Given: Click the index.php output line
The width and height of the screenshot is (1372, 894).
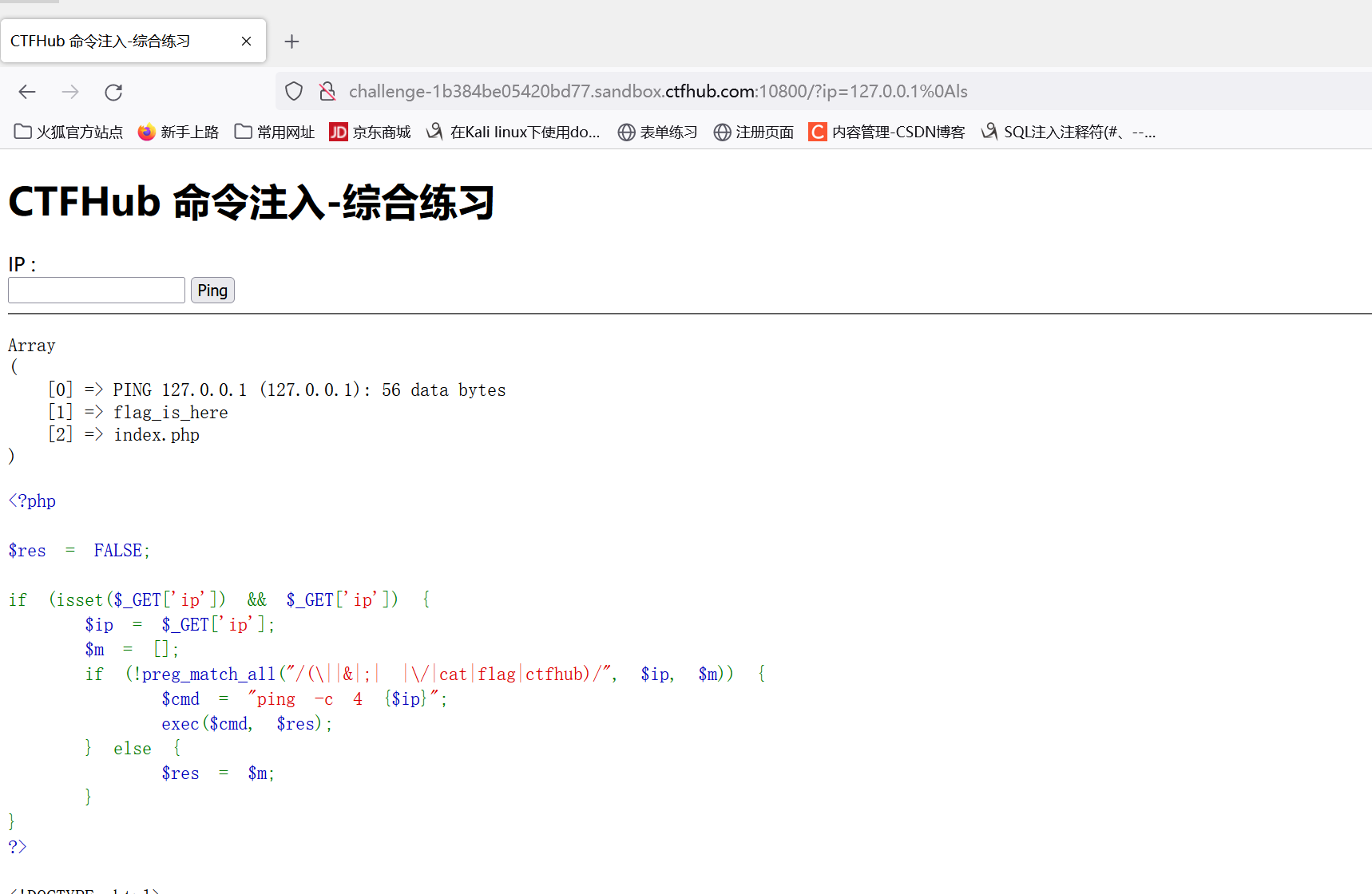Looking at the screenshot, I should pyautogui.click(x=124, y=435).
